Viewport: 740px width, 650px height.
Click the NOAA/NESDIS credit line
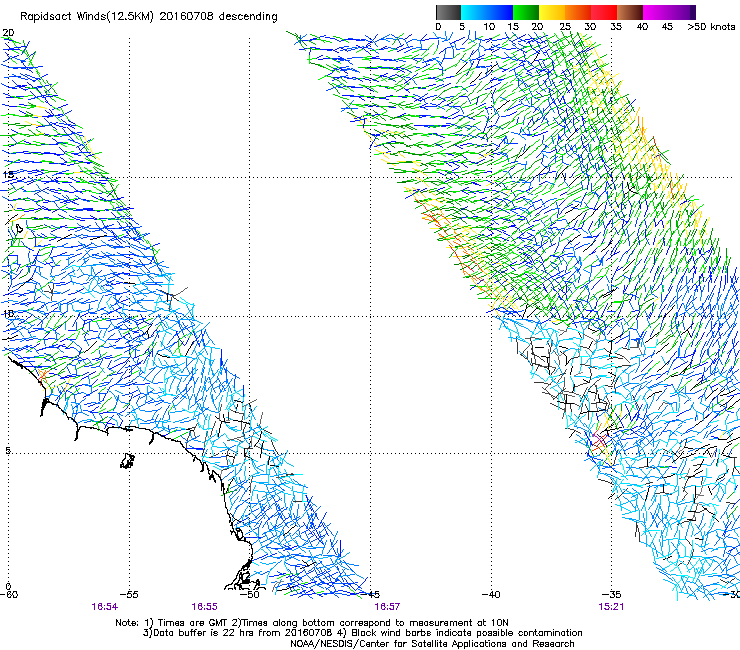[x=432, y=644]
